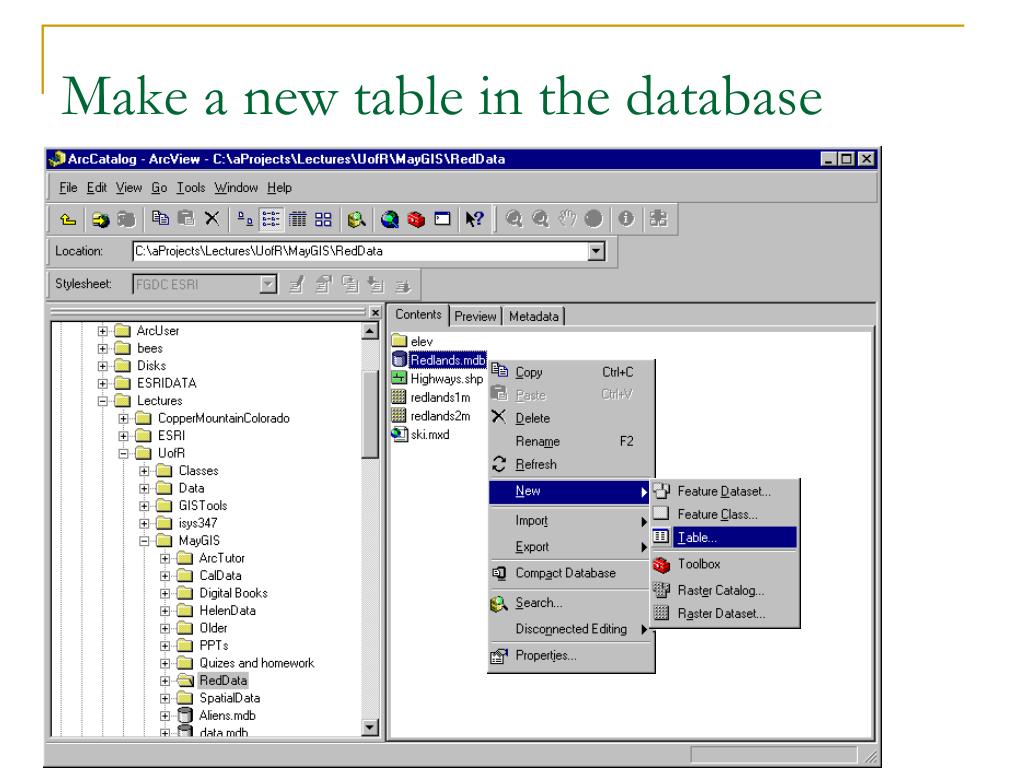Click the catalog tree scroll-up arrow

(370, 332)
